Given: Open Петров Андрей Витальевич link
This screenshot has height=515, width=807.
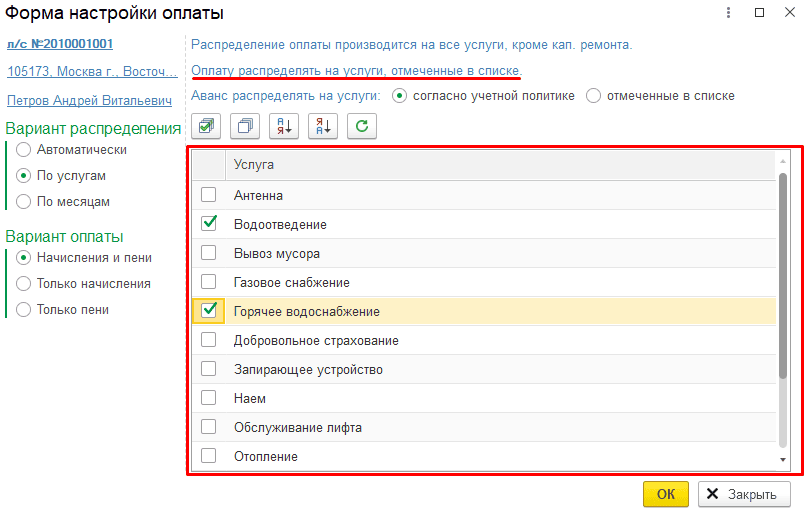Looking at the screenshot, I should (x=89, y=100).
